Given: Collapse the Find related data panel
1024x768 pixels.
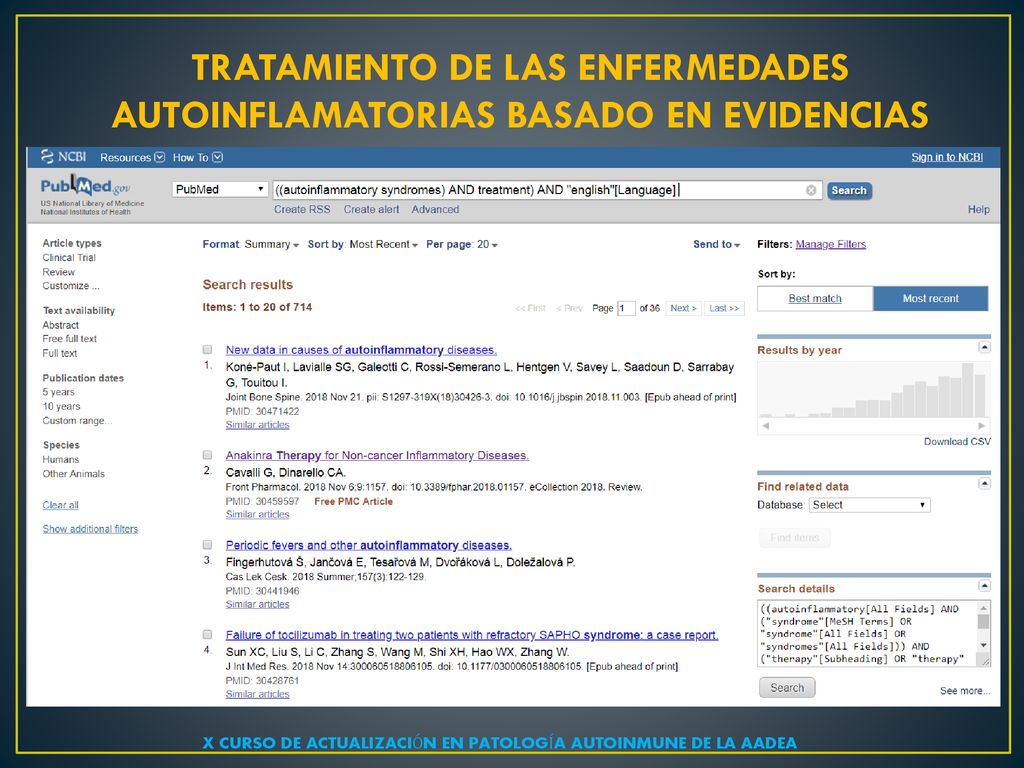Looking at the screenshot, I should click(x=984, y=484).
